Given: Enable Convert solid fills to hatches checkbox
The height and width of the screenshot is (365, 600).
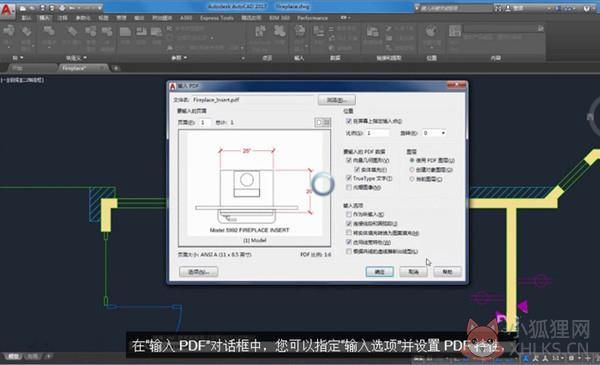Looking at the screenshot, I should 349,233.
